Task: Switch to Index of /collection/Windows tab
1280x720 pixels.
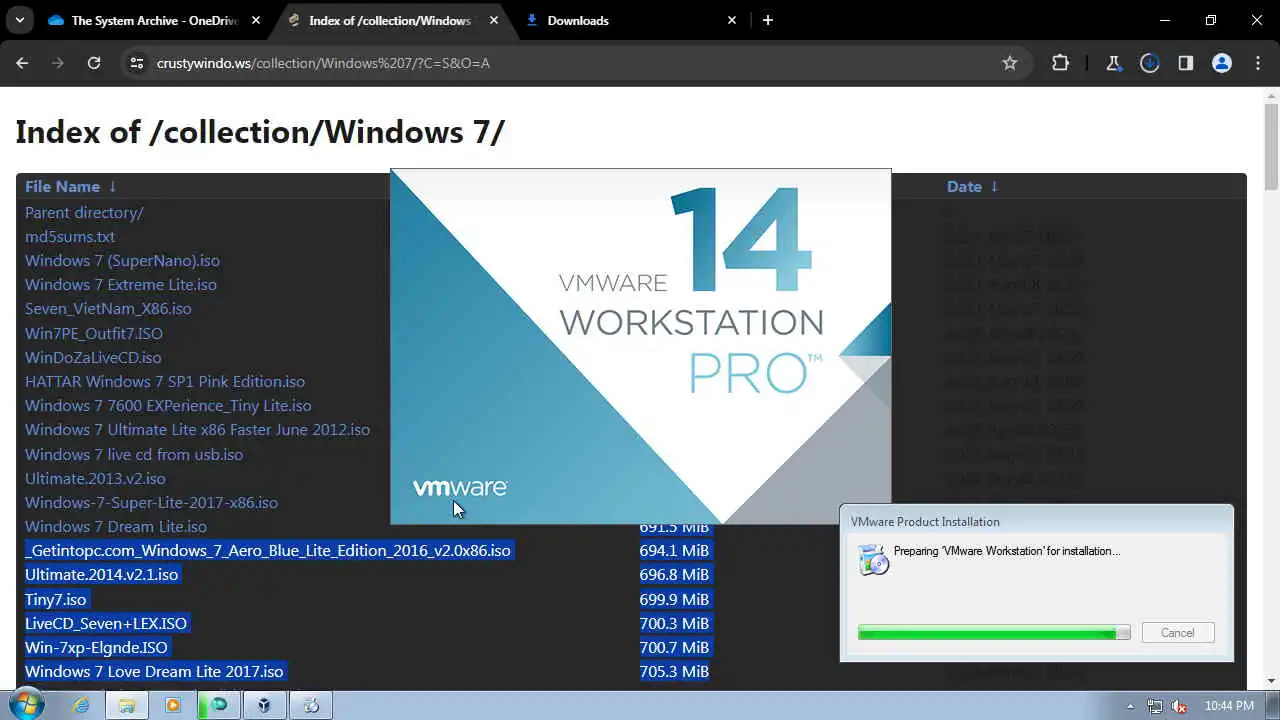Action: click(393, 20)
